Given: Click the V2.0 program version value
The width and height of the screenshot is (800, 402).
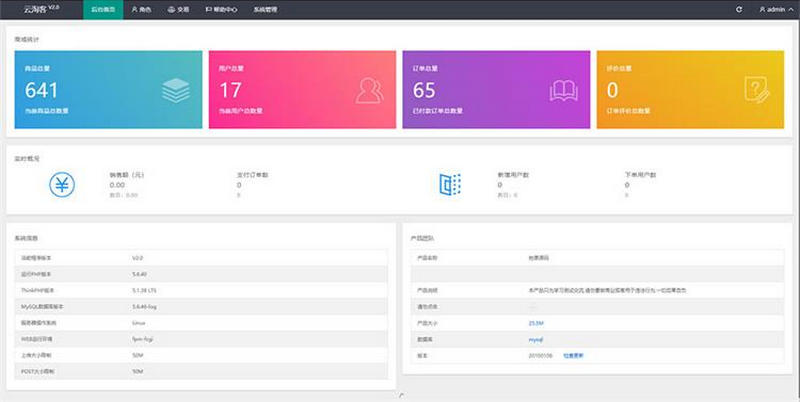Looking at the screenshot, I should pos(137,258).
